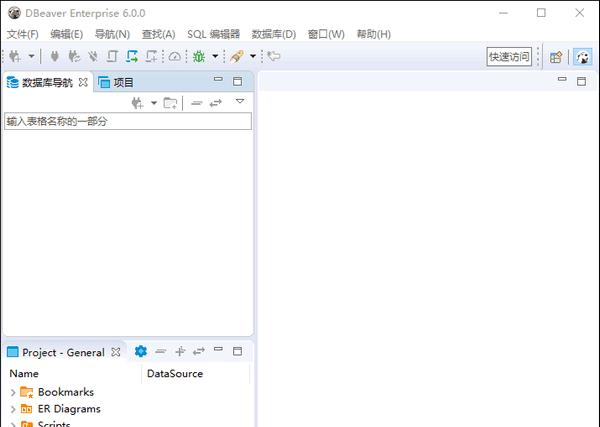600x427 pixels.
Task: Open SQL Editor script icon in toolbar
Action: click(x=112, y=57)
